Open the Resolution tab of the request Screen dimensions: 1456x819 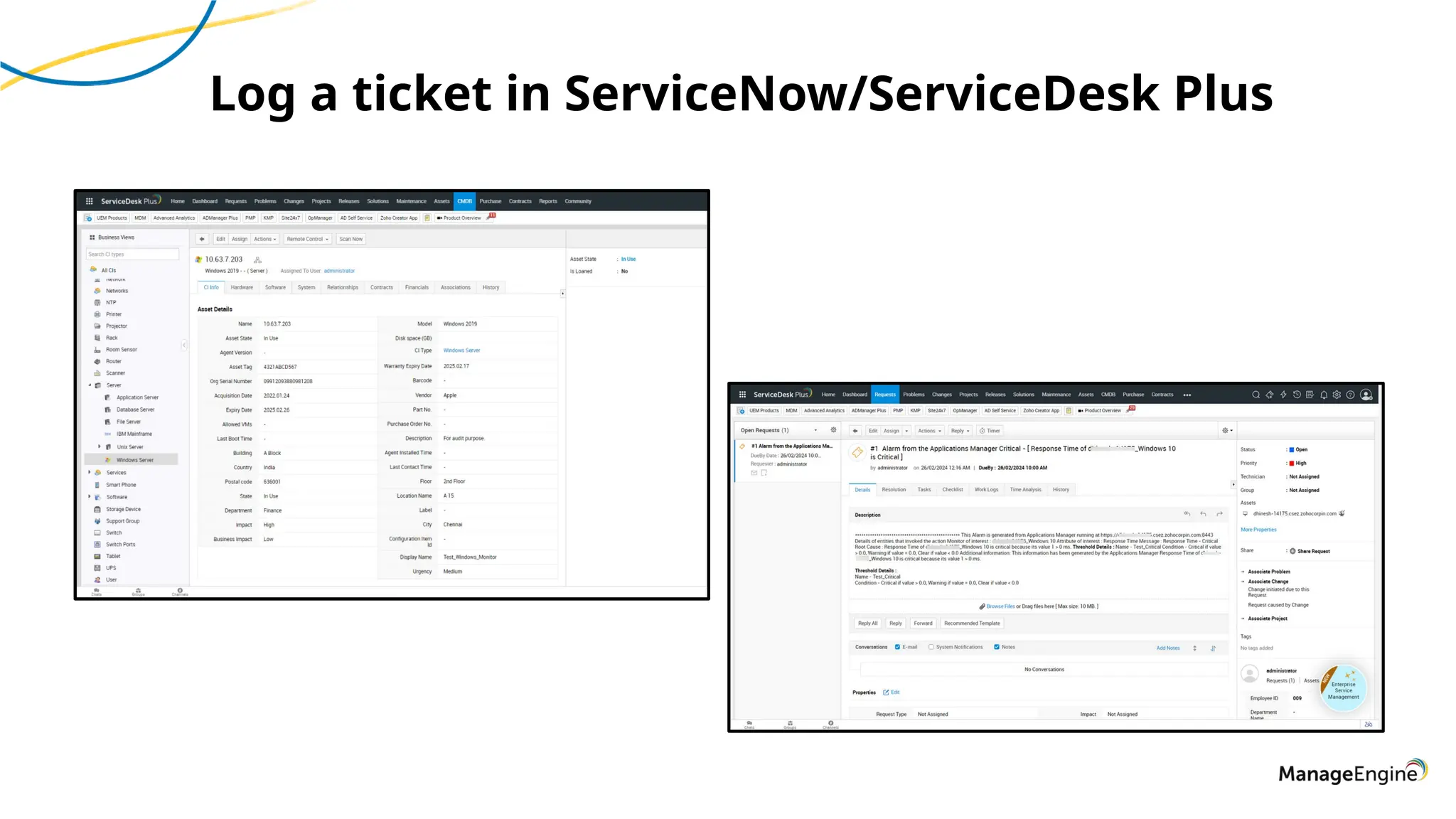pyautogui.click(x=894, y=489)
